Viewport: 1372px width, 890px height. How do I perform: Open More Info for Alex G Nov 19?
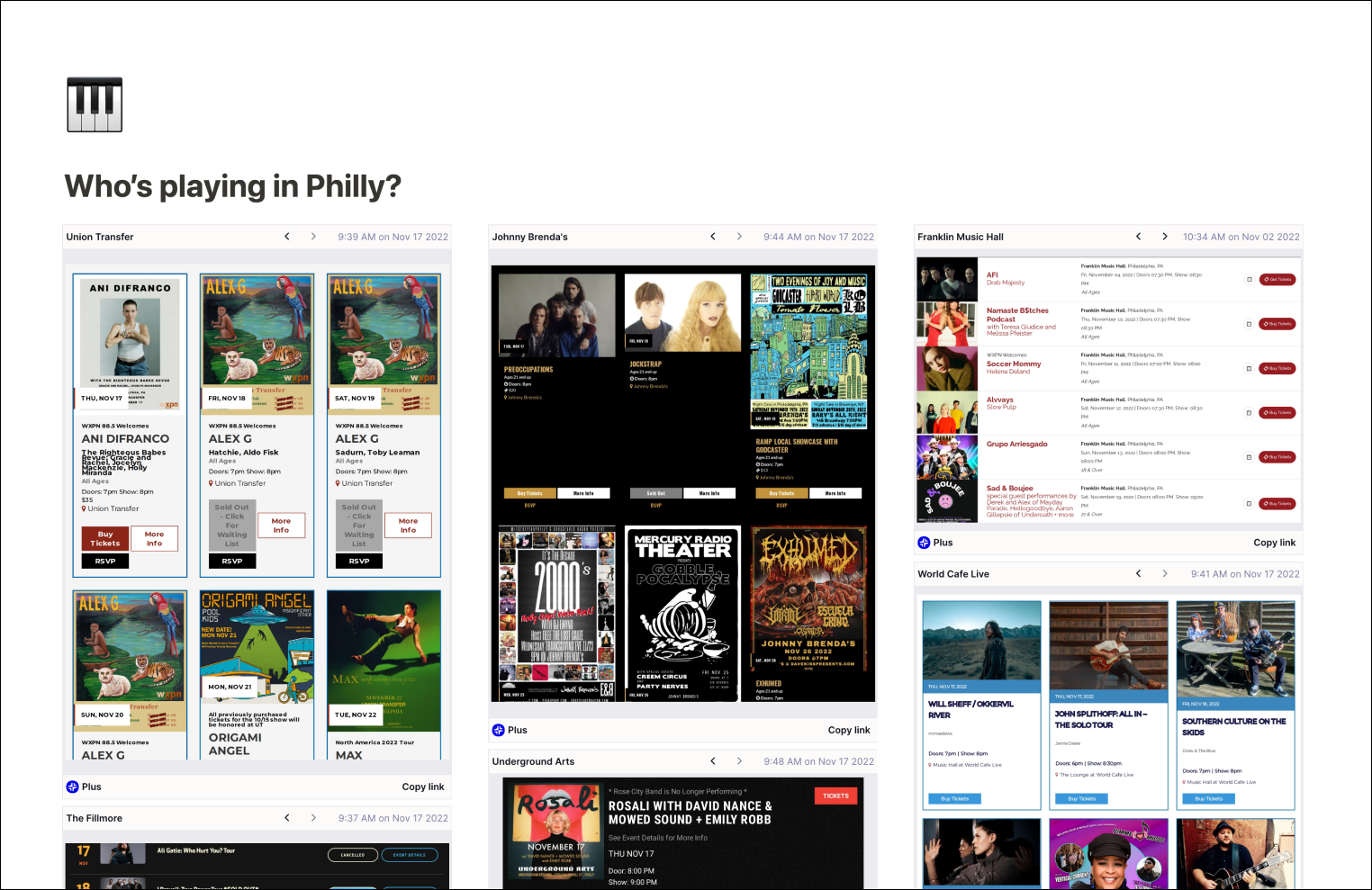pyautogui.click(x=409, y=526)
